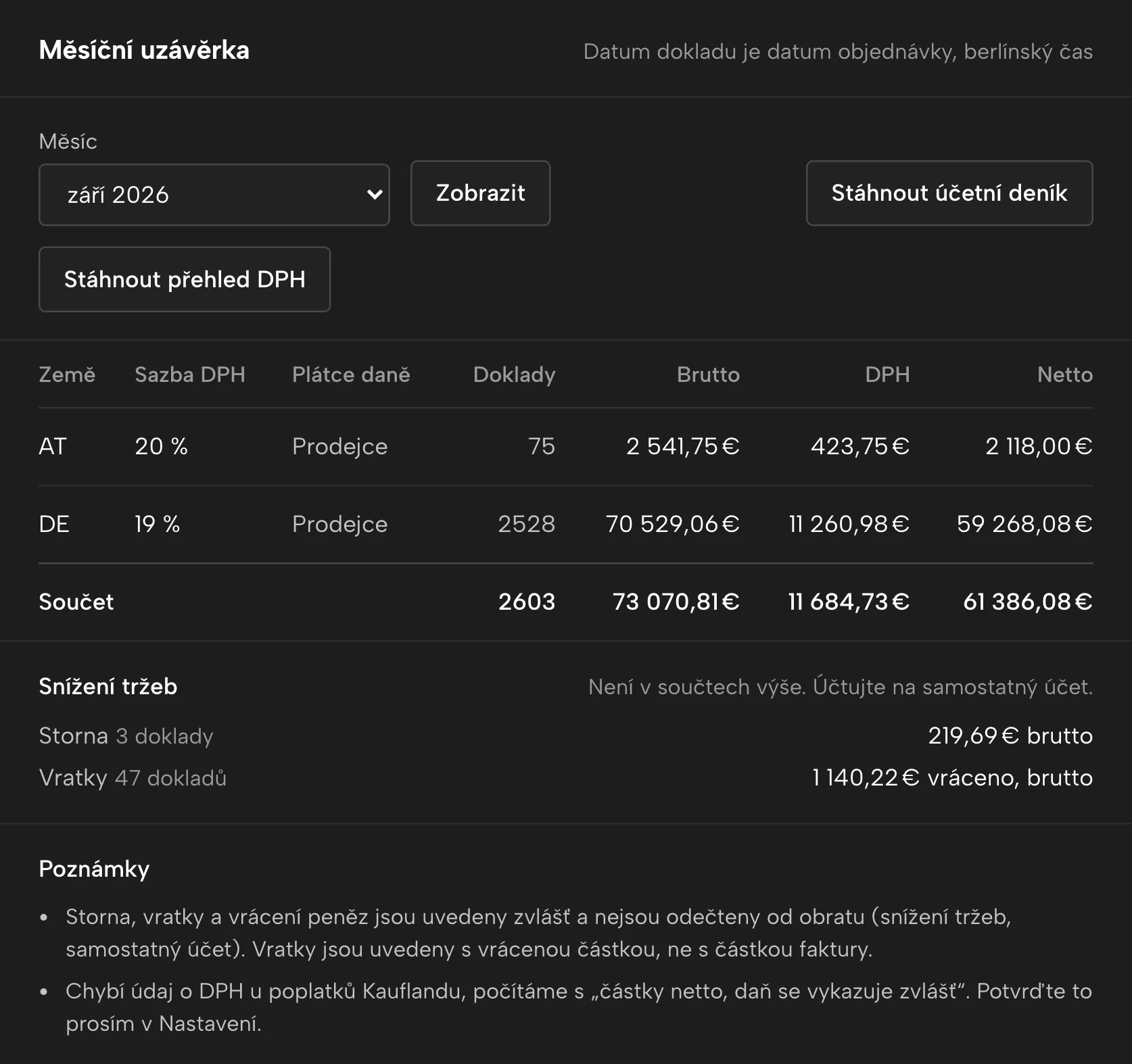This screenshot has height=1064, width=1132.
Task: Click total document count 2603
Action: (x=526, y=602)
